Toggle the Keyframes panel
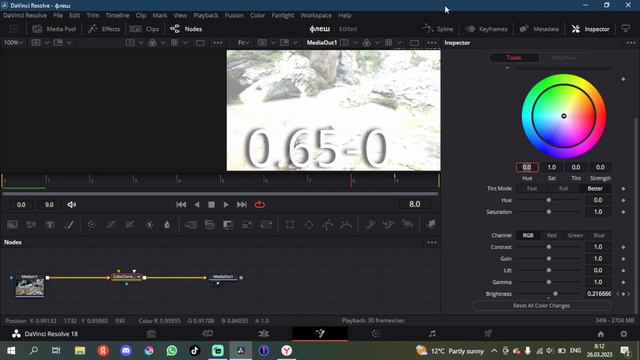 point(487,29)
